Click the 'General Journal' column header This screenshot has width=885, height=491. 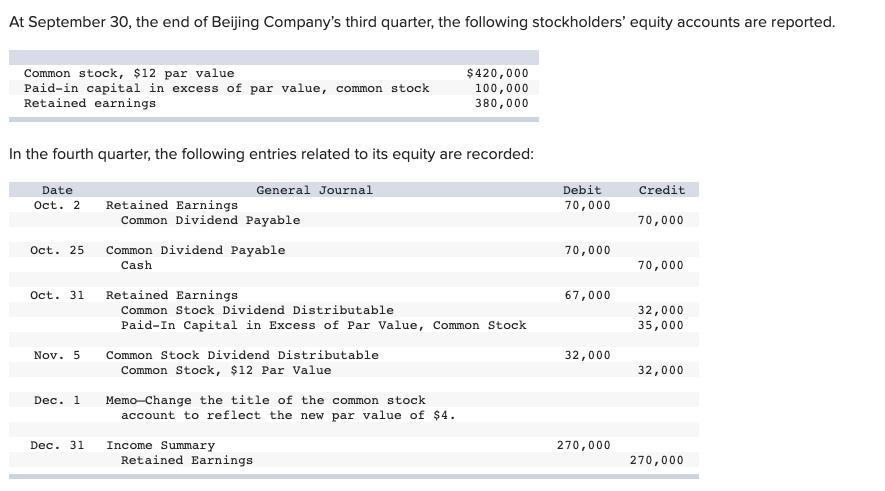[314, 190]
